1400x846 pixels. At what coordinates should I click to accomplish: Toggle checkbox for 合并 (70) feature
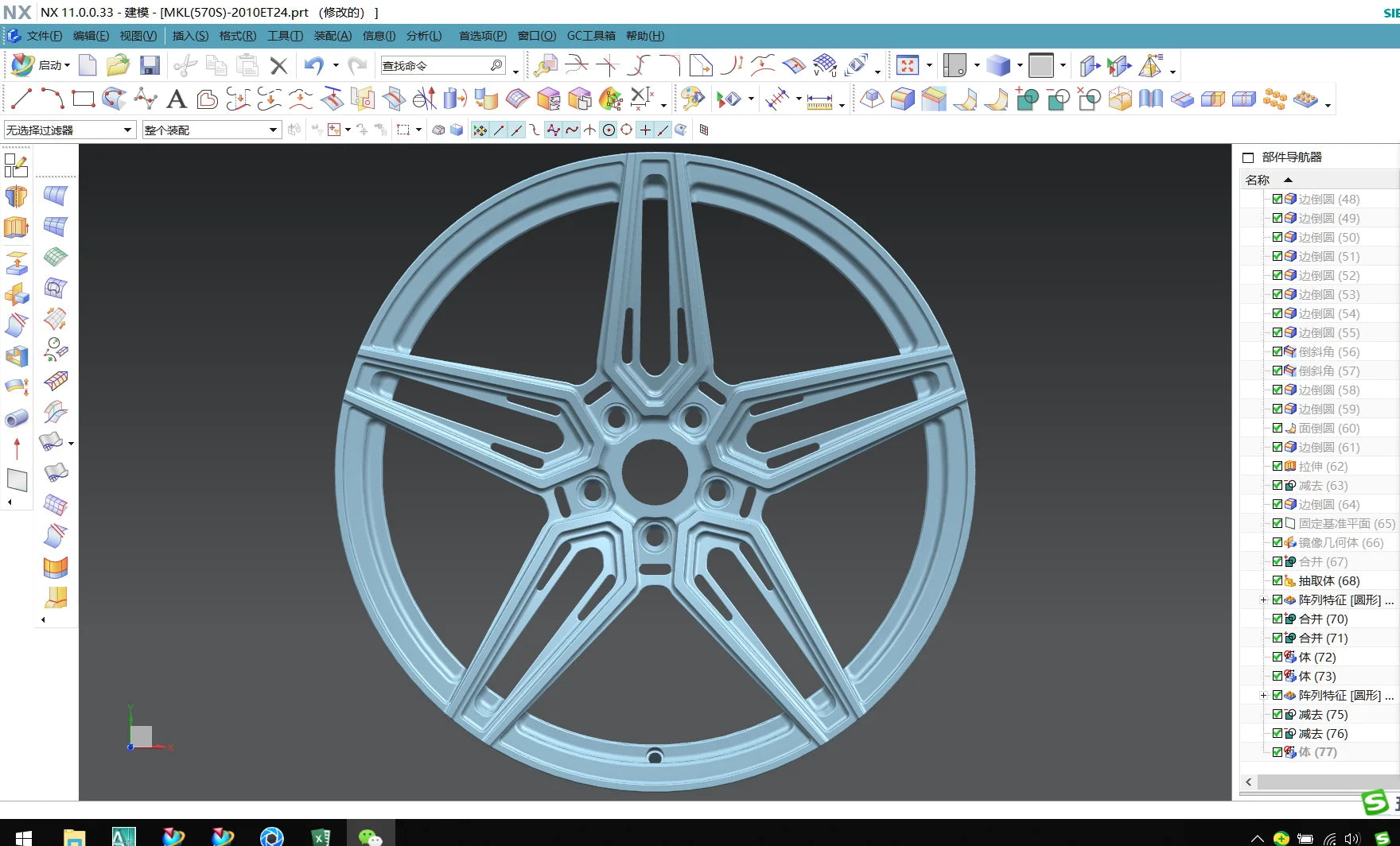(x=1277, y=619)
